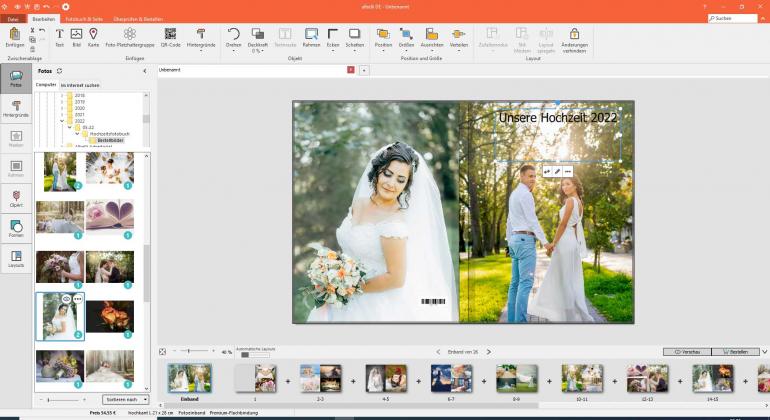
Task: Click the Bestellen order button
Action: coord(736,352)
